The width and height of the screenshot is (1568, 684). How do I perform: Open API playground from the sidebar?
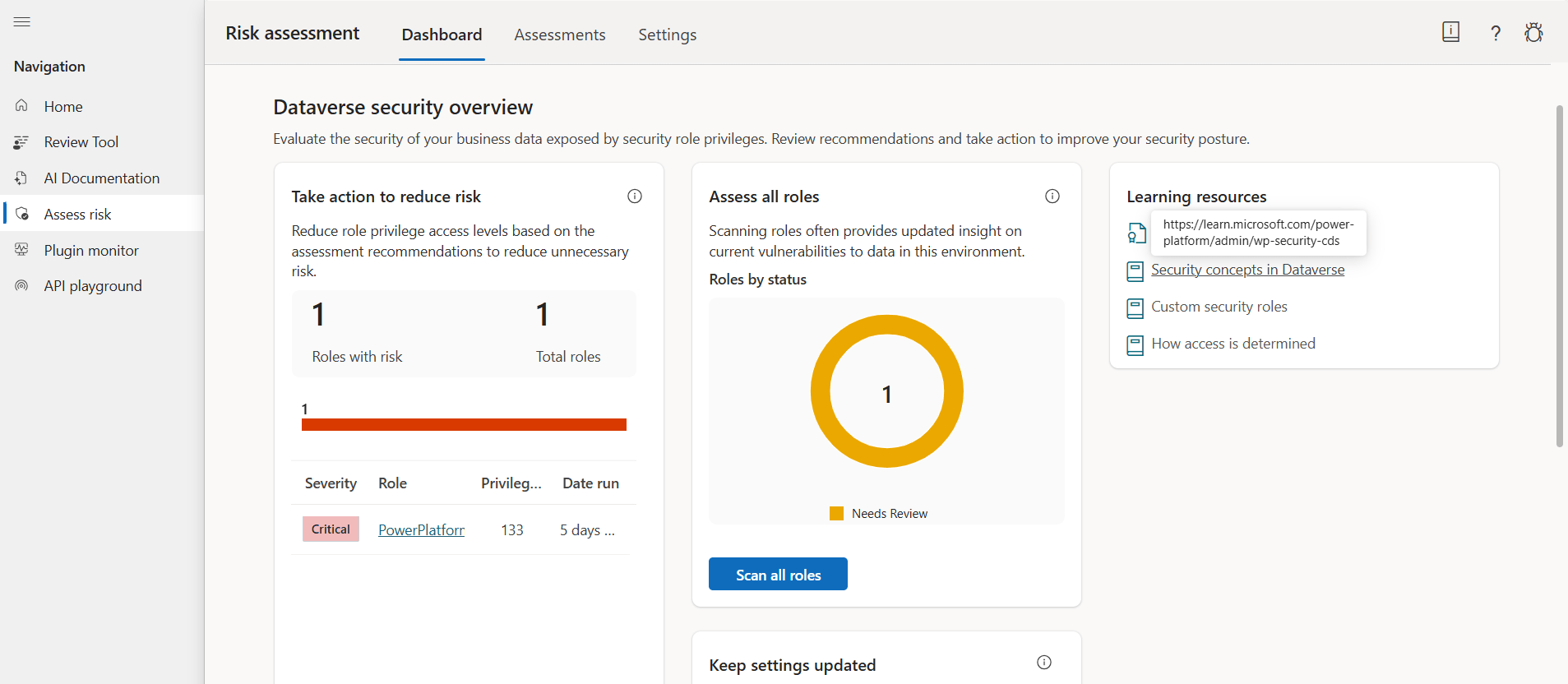coord(92,286)
